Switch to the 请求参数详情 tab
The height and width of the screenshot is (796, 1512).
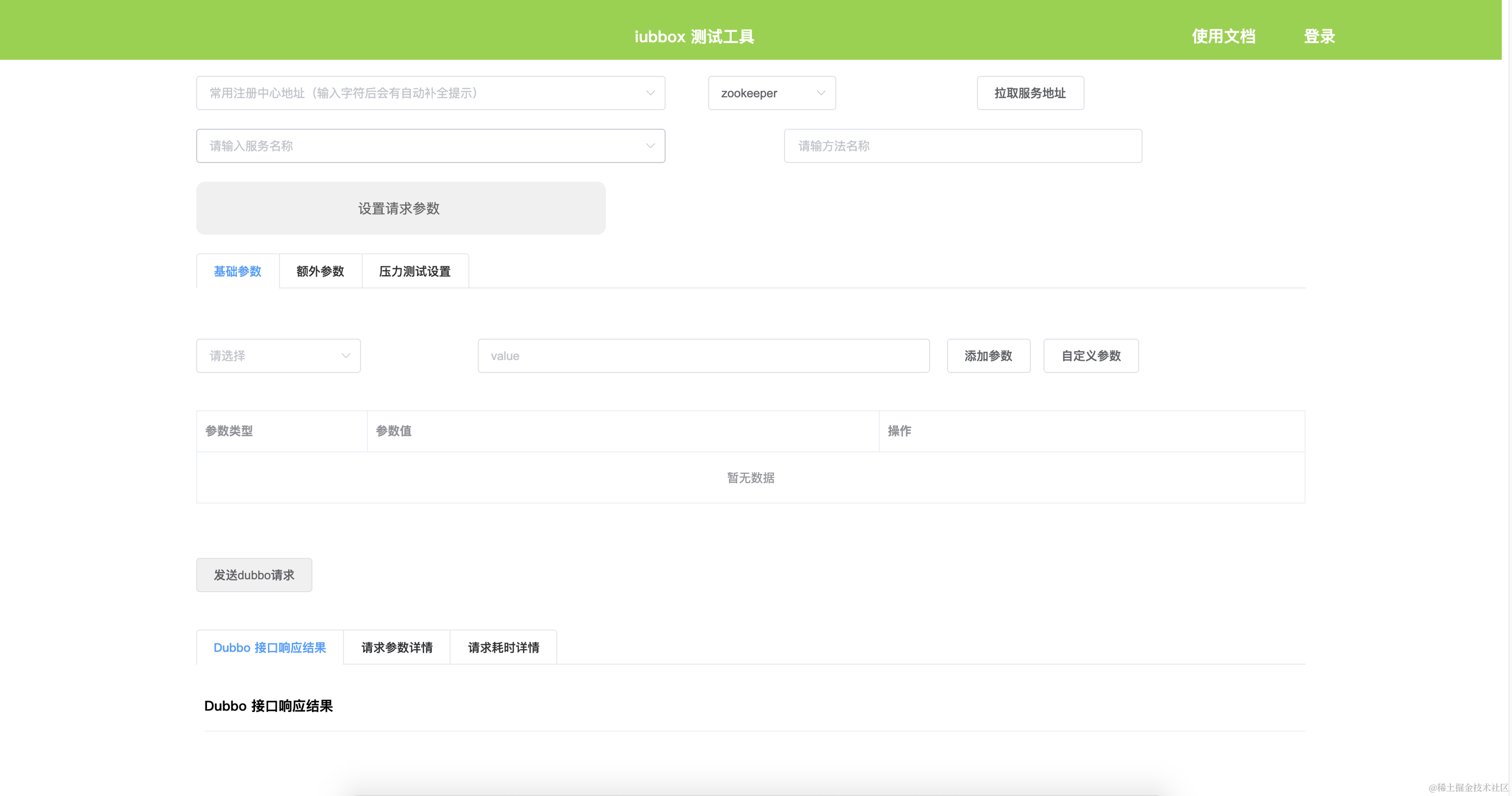(396, 647)
